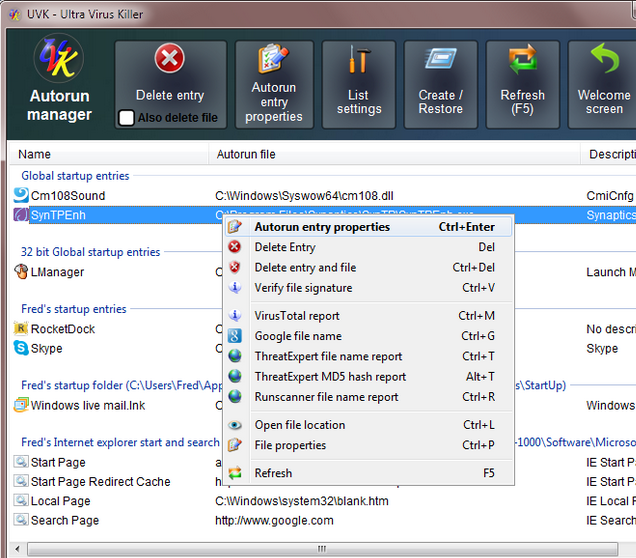
Task: Click the LManager entry icon
Action: point(21,271)
